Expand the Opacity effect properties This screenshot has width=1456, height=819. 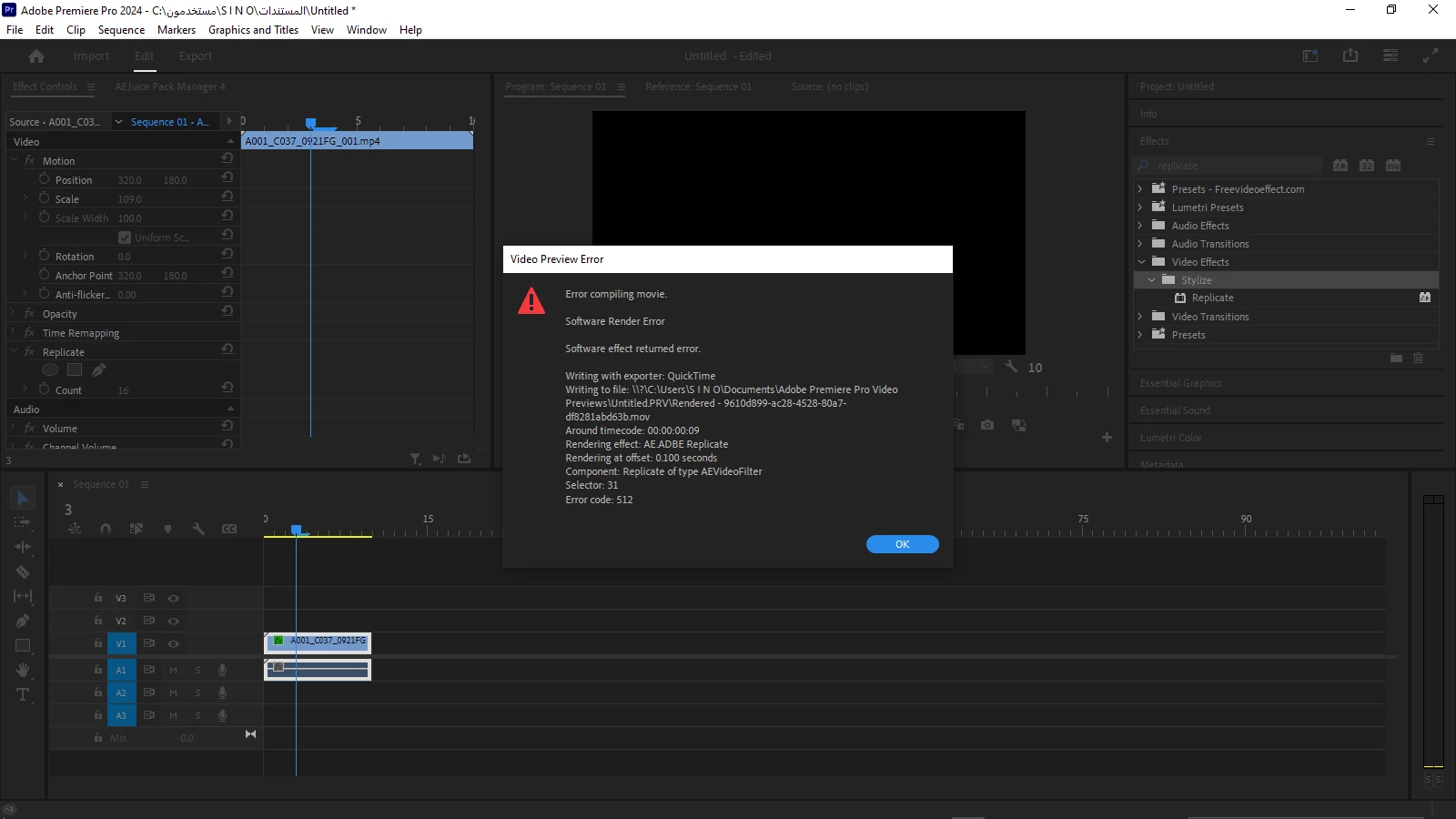[x=14, y=313]
